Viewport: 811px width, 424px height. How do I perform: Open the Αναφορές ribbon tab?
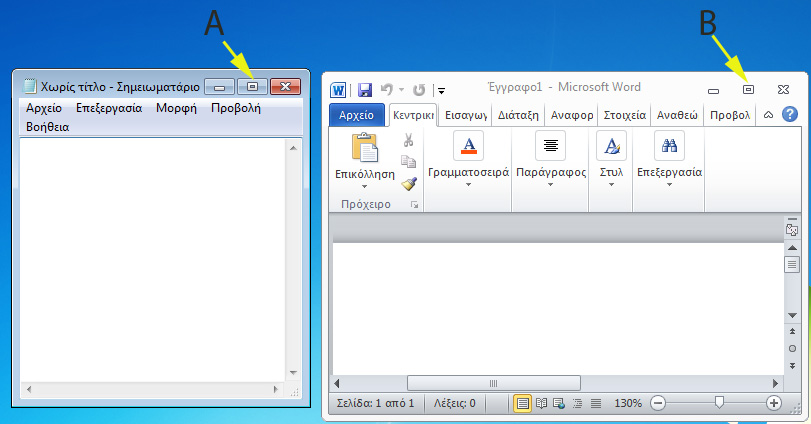coord(572,115)
